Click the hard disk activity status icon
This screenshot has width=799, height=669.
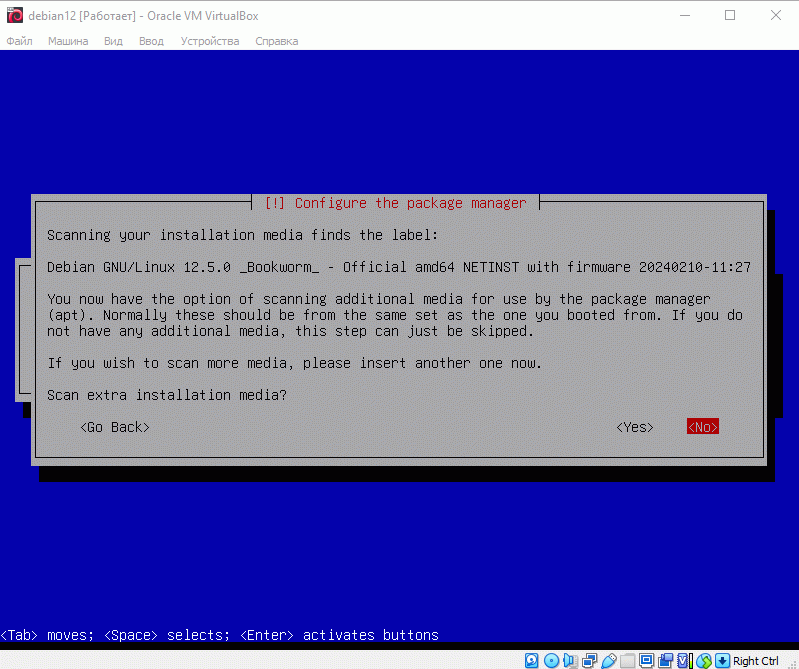531,661
